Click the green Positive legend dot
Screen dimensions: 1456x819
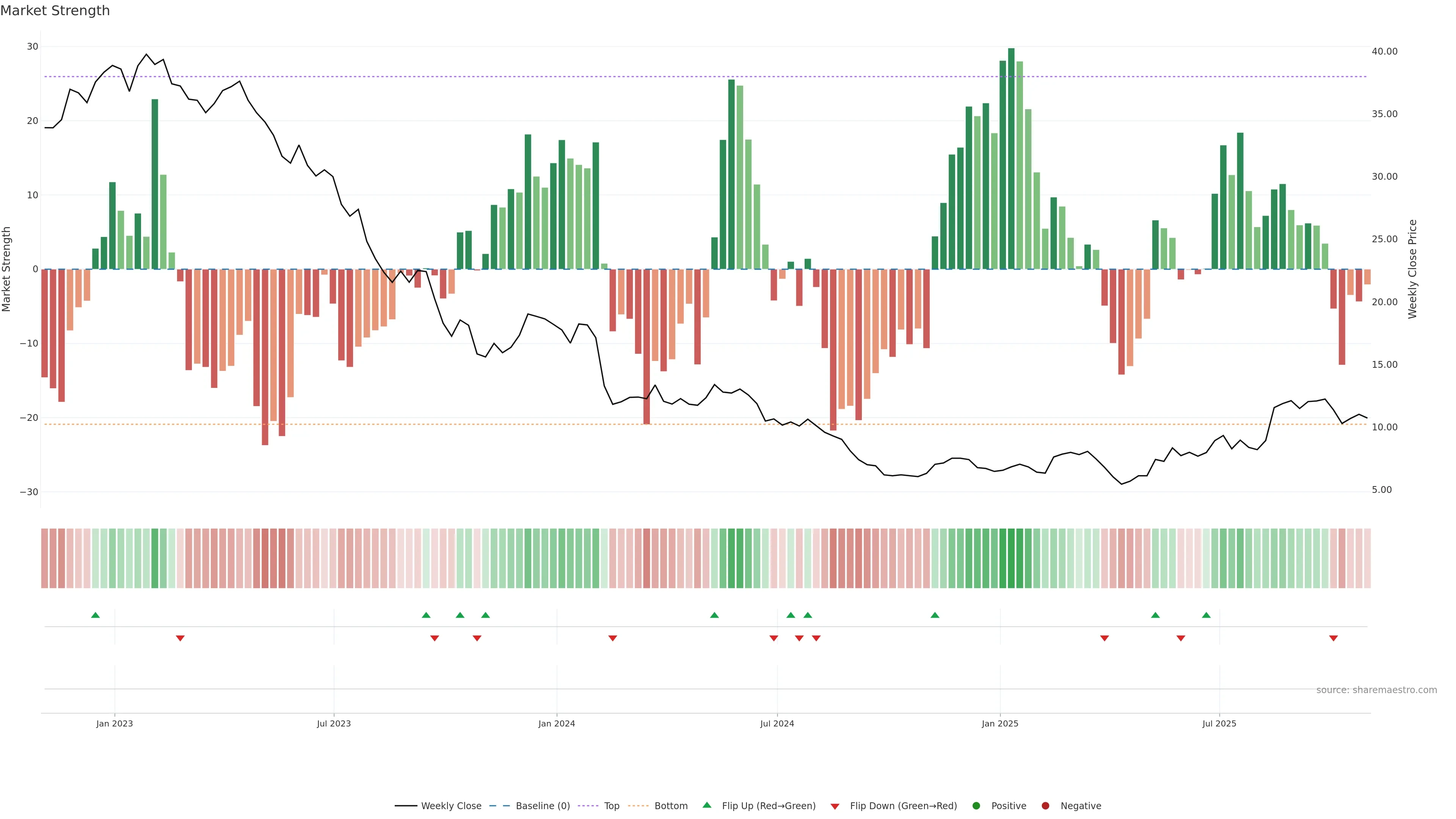tap(976, 806)
